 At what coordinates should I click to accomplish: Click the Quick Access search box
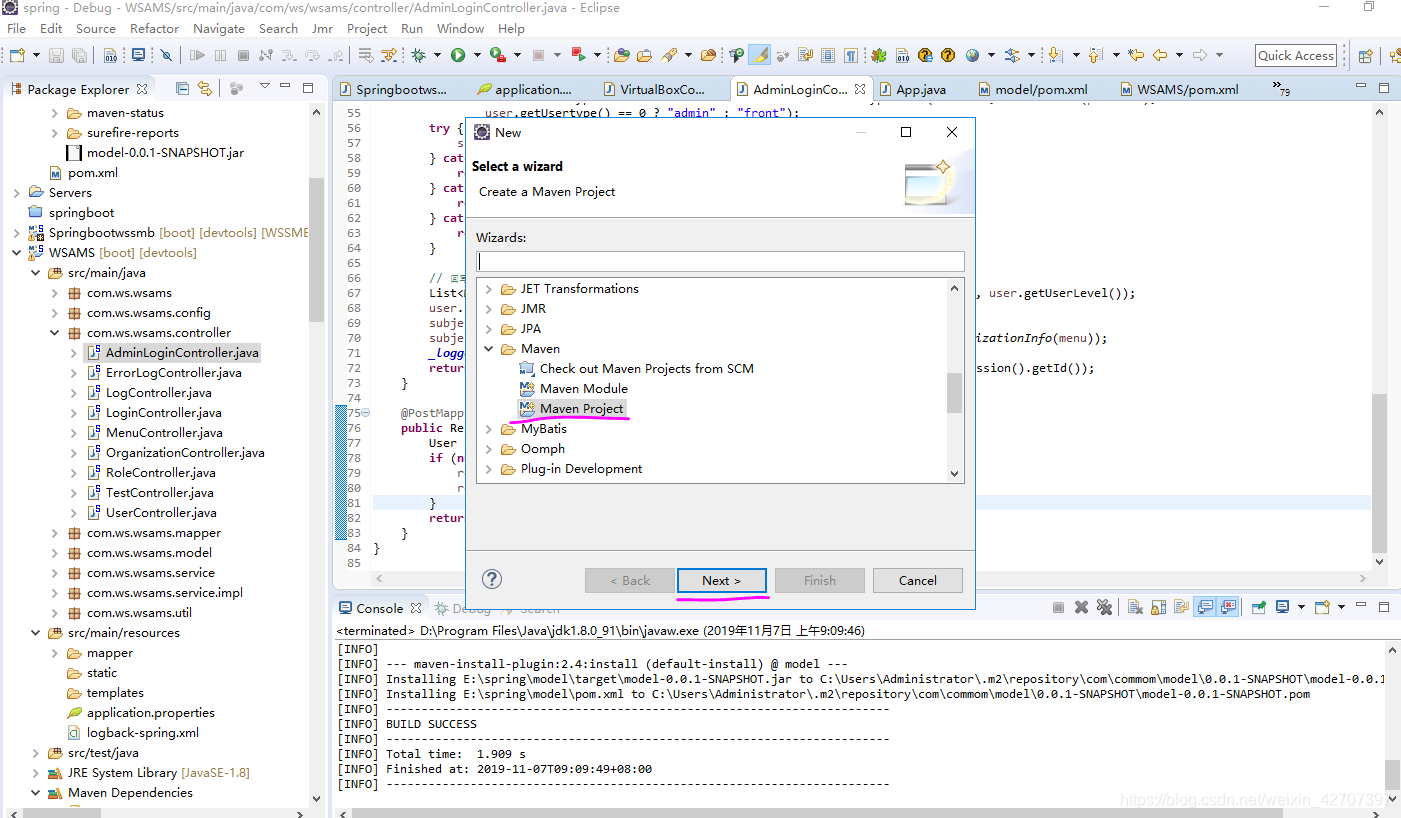[x=1296, y=55]
